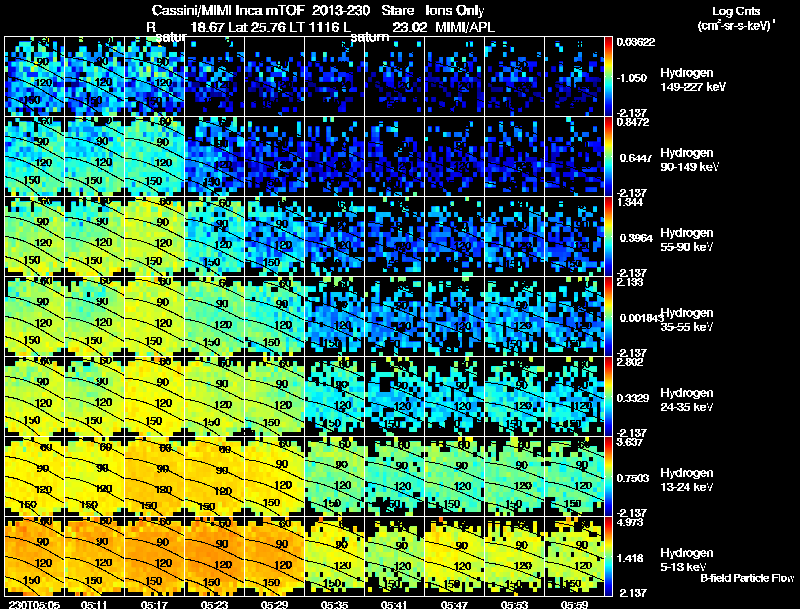The image size is (800, 609).
Task: Open the 55-90 keV panel at 05:41
Action: point(395,236)
